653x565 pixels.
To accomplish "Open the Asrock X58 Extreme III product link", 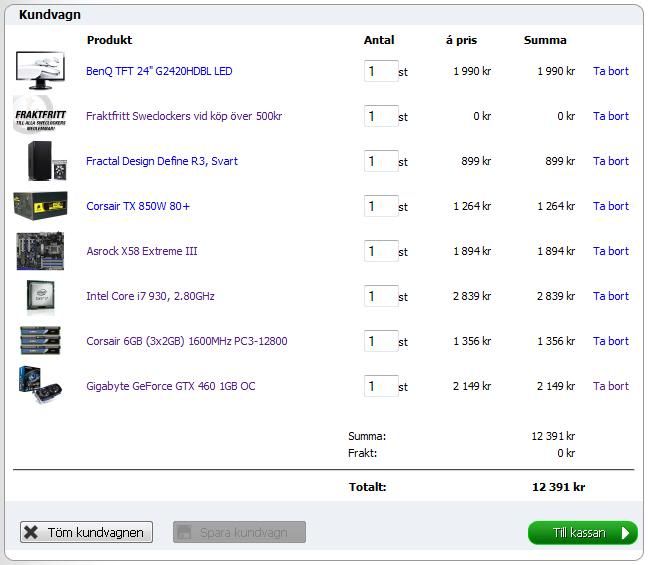I will click(141, 251).
